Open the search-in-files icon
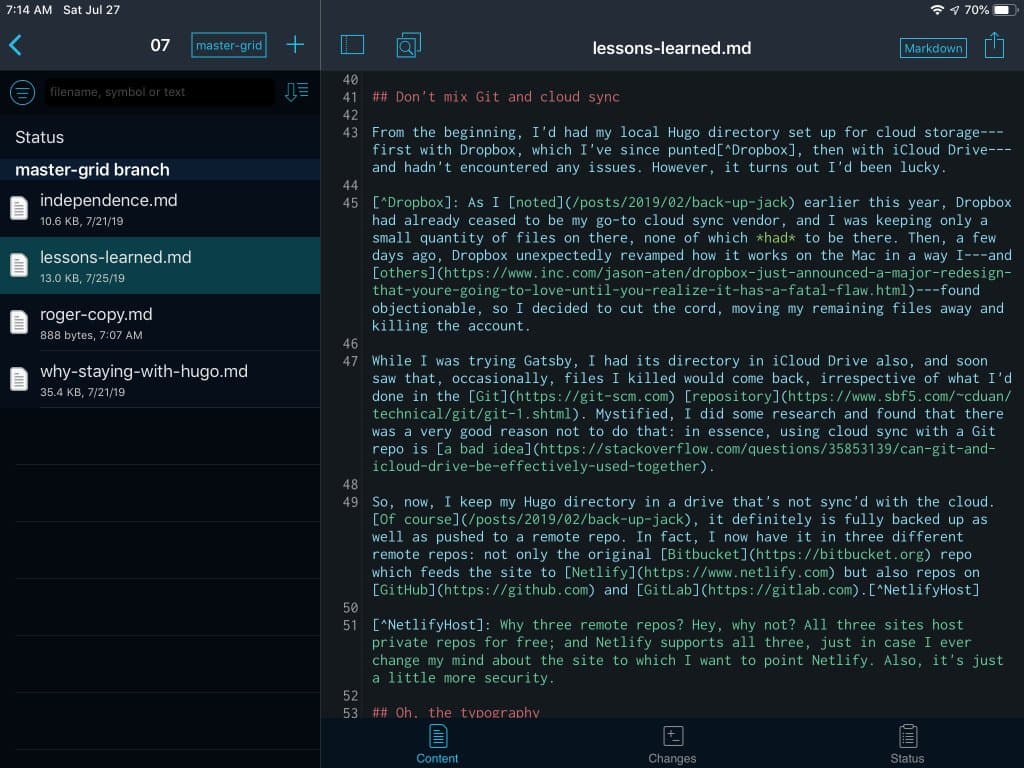 click(x=409, y=45)
